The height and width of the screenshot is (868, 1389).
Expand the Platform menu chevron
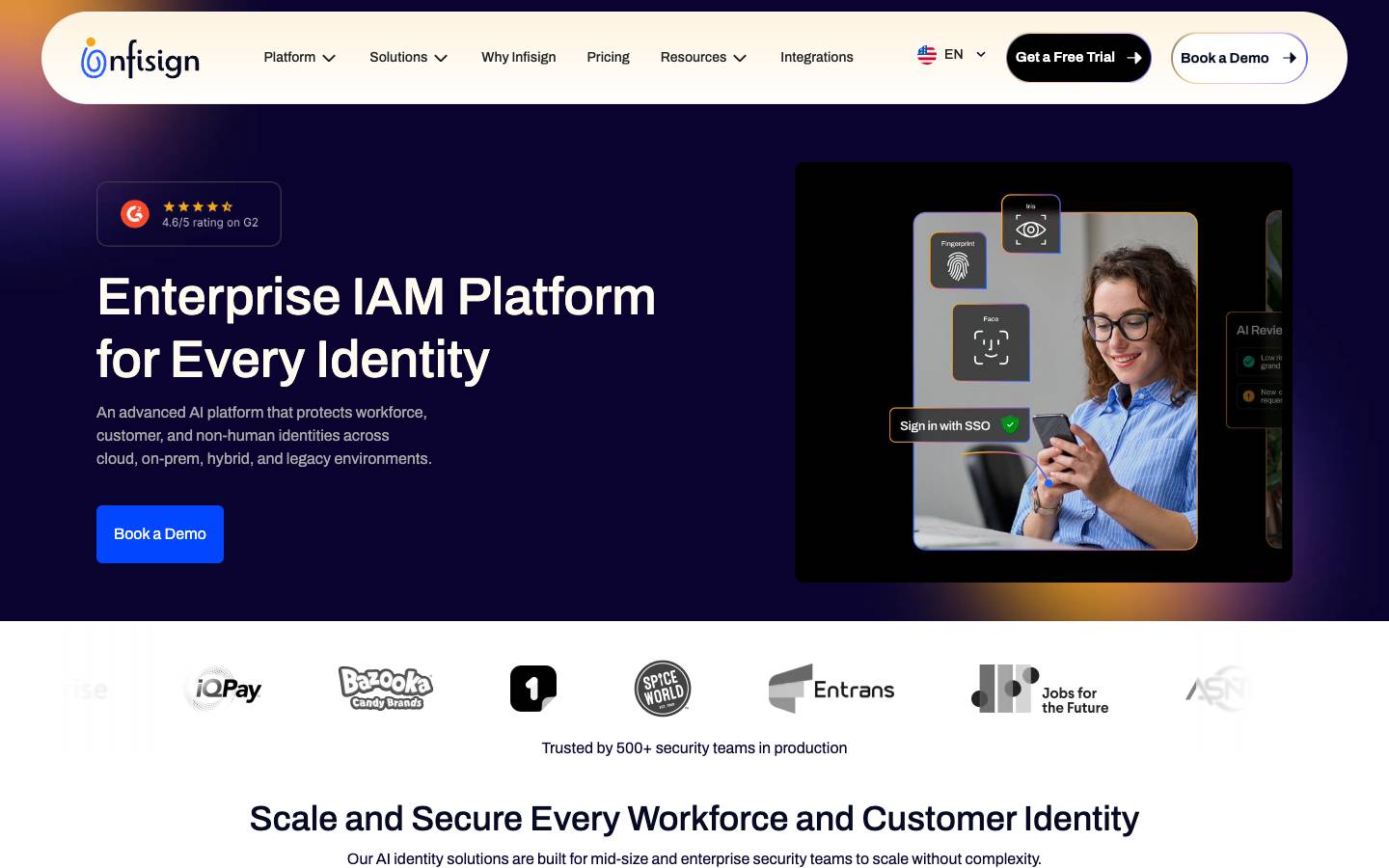329,58
